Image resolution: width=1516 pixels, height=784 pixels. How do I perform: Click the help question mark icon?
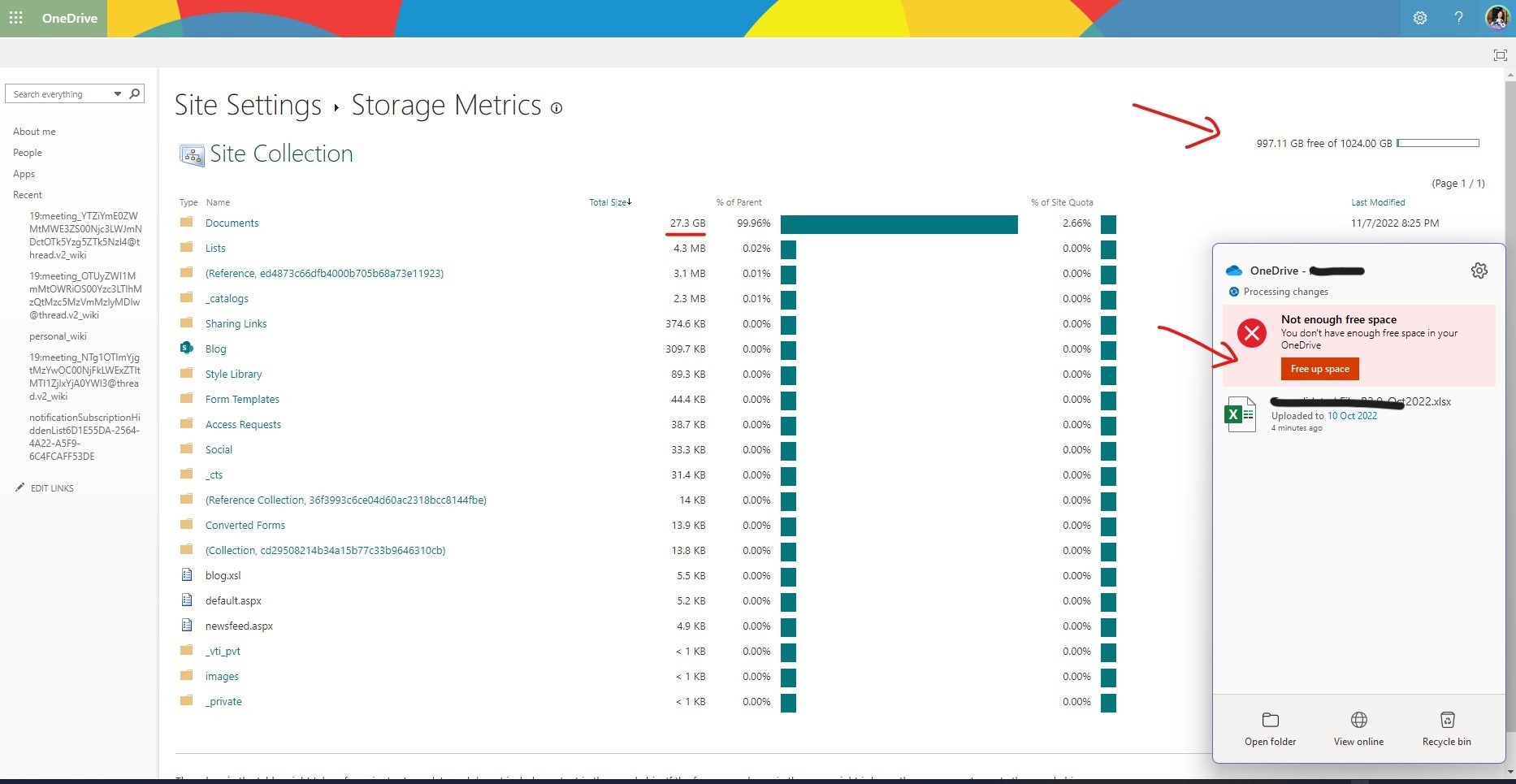(1459, 18)
